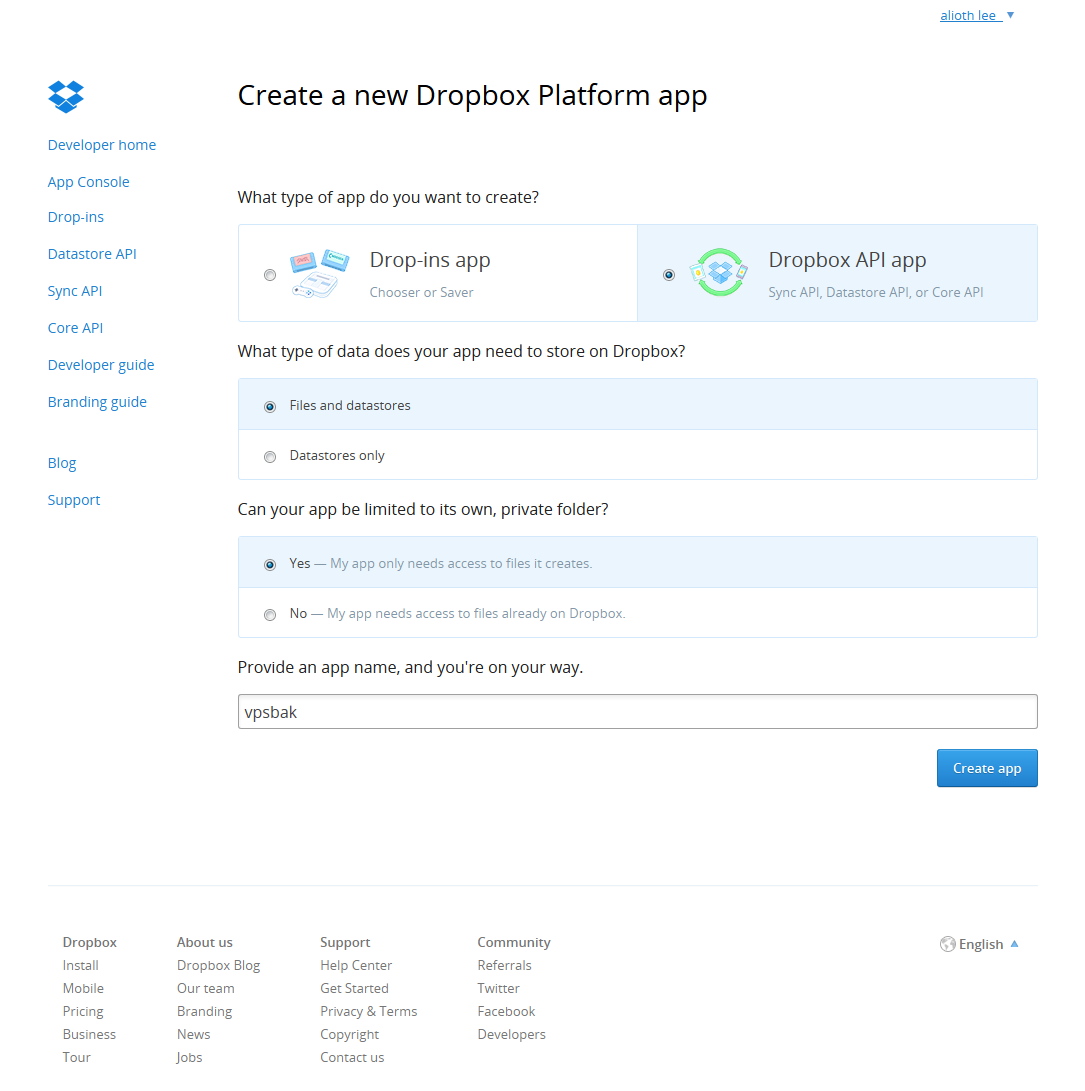The height and width of the screenshot is (1091, 1085).
Task: Open the footer Jobs link
Action: [189, 1058]
